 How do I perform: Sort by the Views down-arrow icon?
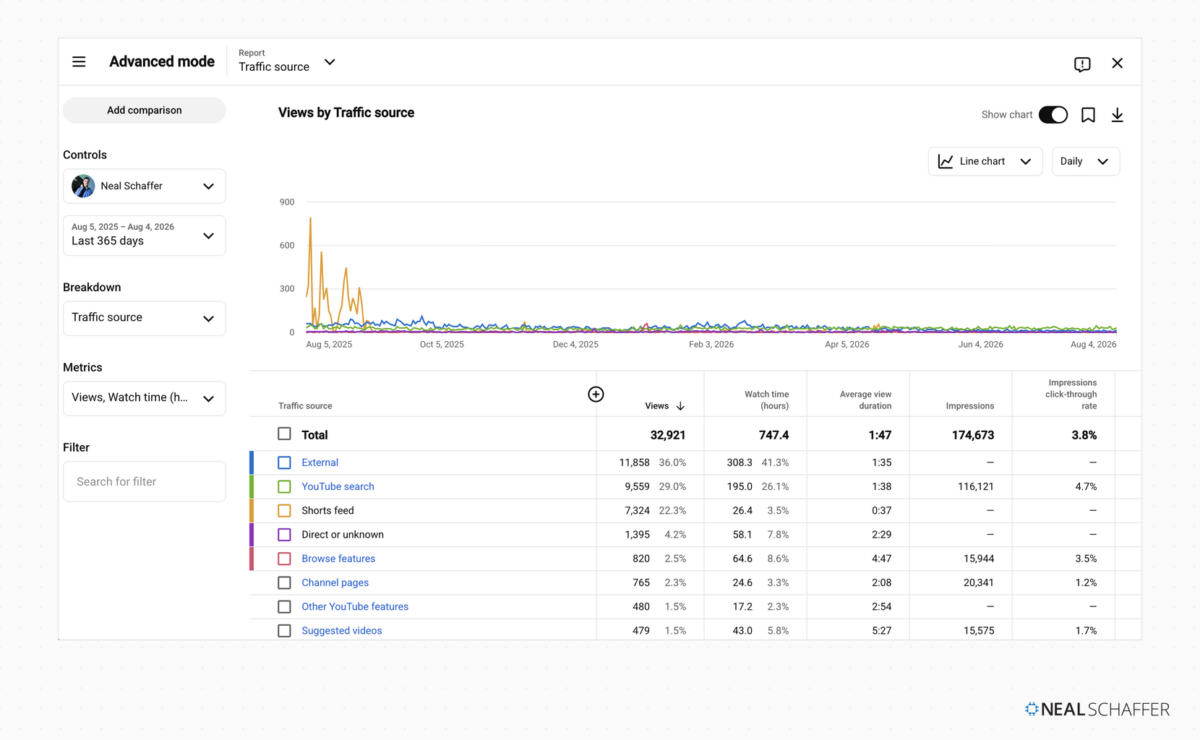pos(680,406)
